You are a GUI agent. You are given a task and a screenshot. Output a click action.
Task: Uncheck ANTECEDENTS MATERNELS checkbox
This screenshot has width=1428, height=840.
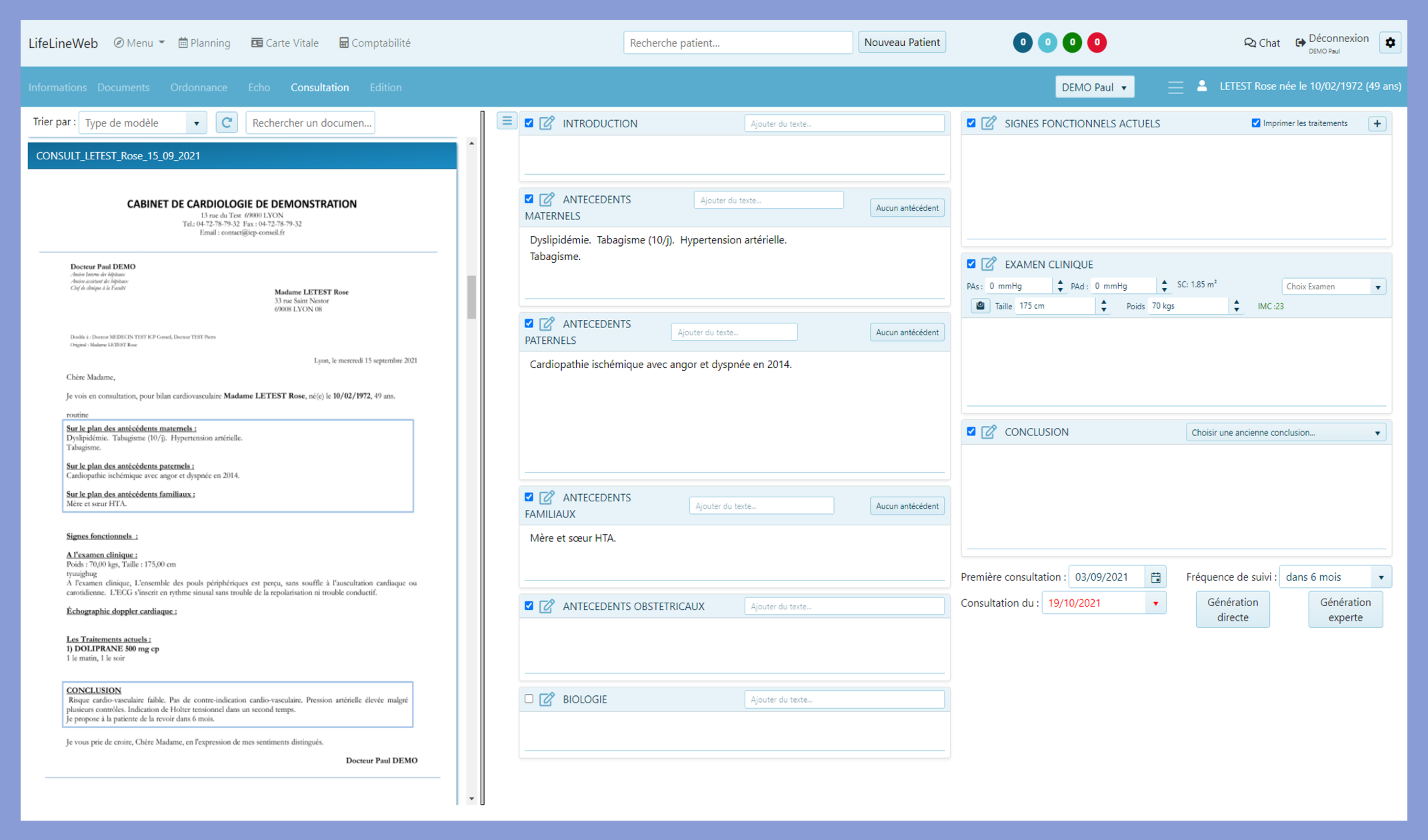point(529,199)
